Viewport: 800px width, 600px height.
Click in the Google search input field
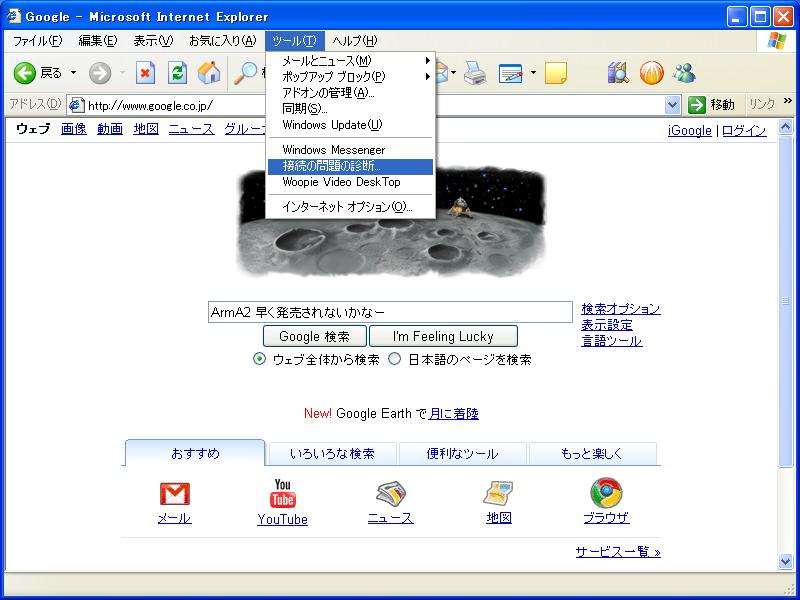tap(390, 312)
